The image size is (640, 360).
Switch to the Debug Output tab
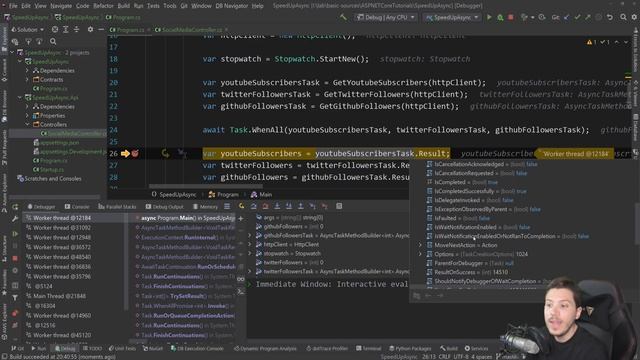(164, 207)
